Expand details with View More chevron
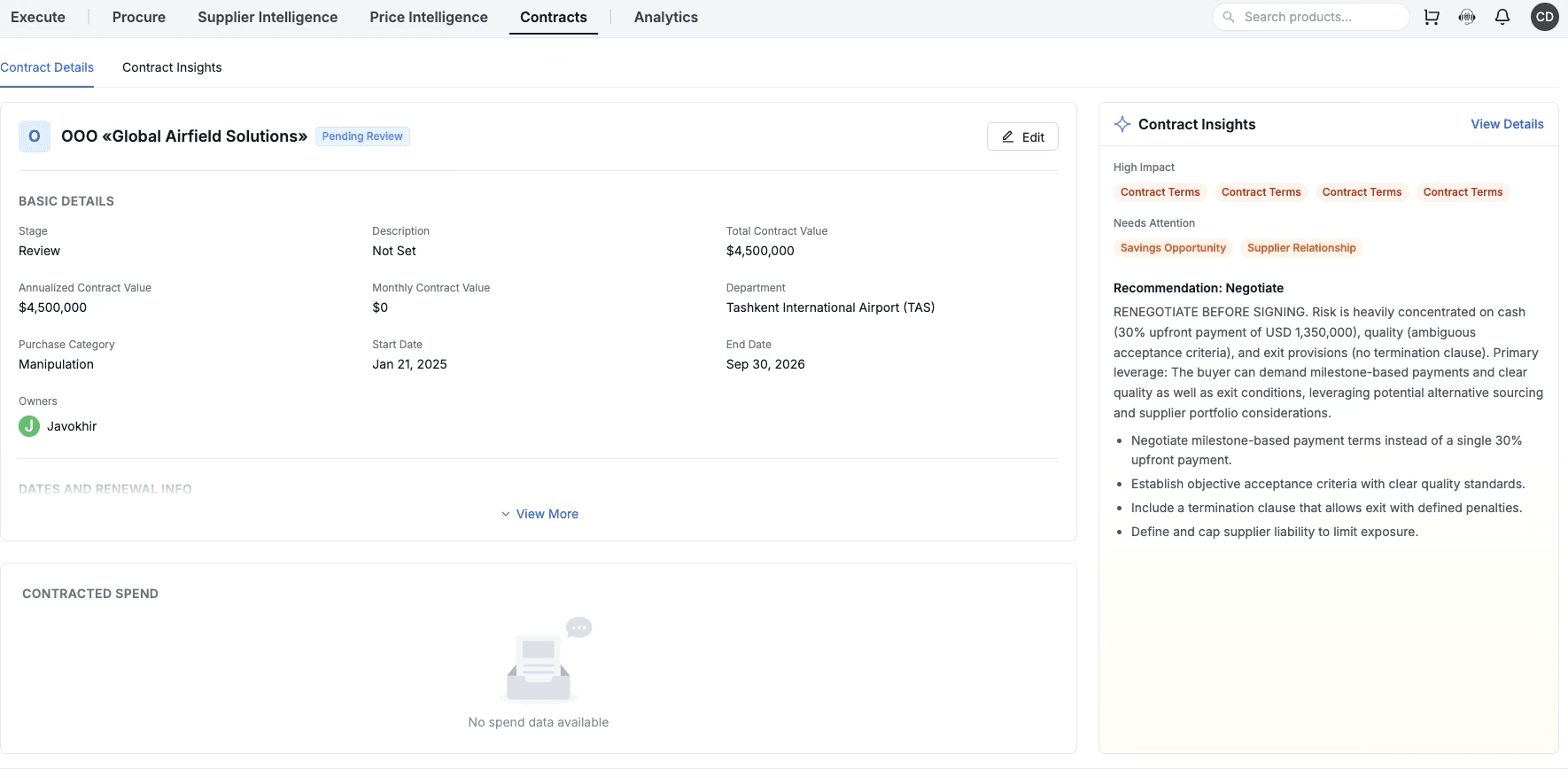 (506, 514)
